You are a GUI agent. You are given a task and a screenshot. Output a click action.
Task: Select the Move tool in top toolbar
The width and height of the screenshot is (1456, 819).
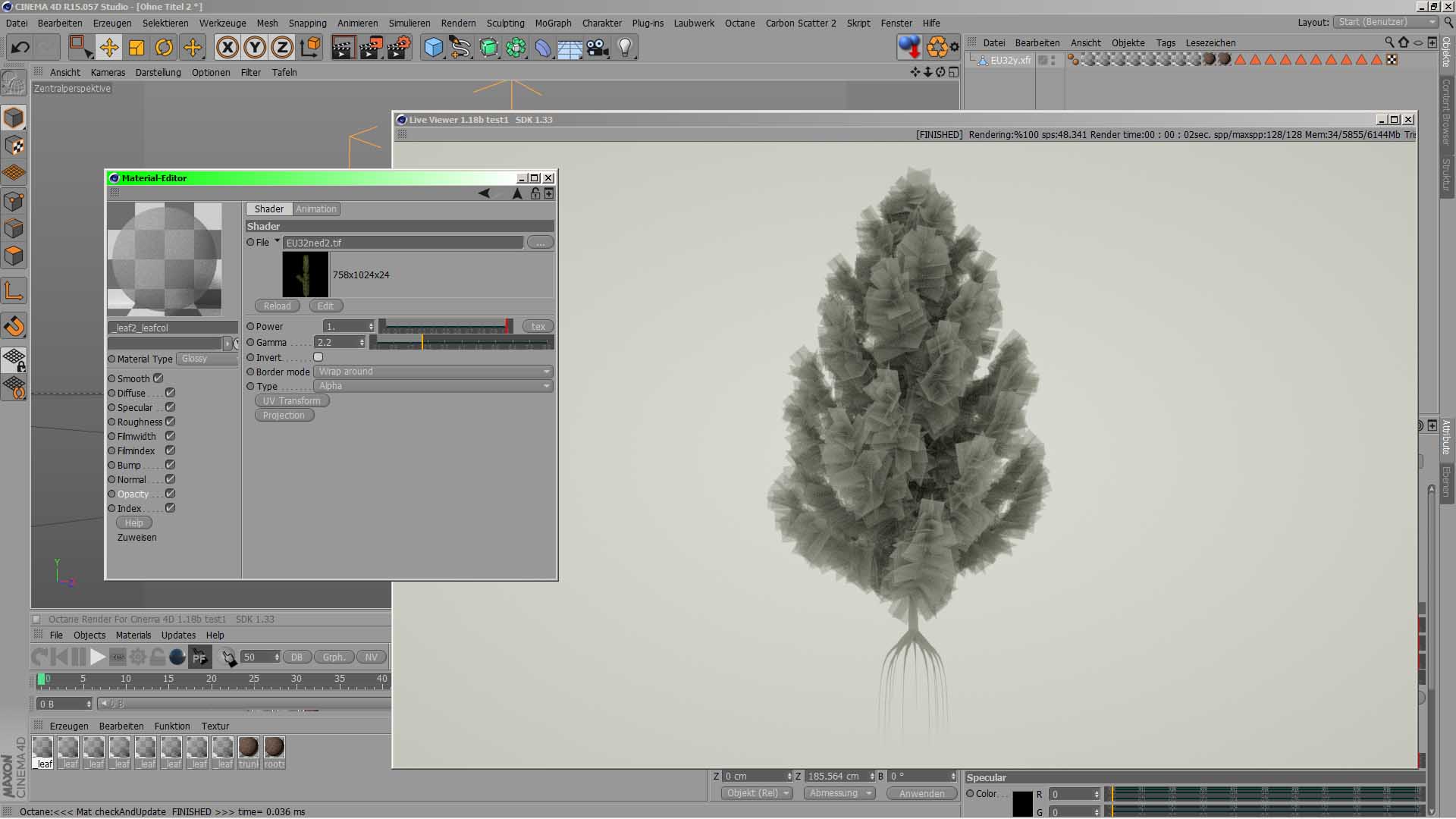tap(108, 48)
